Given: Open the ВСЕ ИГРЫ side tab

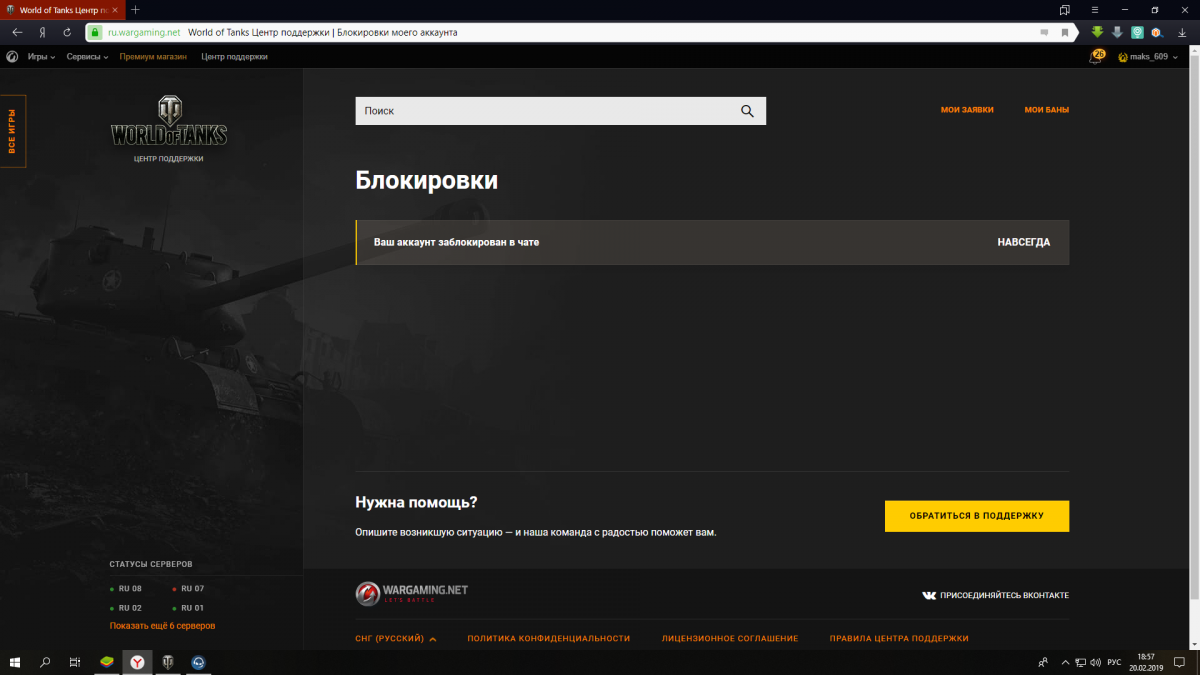Looking at the screenshot, I should tap(13, 131).
